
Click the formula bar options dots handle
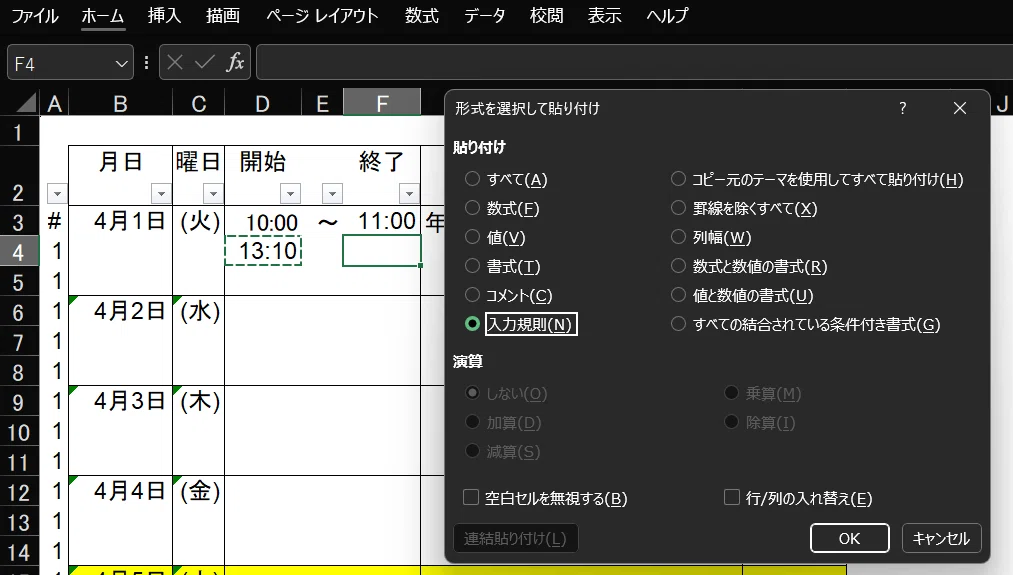click(x=147, y=63)
